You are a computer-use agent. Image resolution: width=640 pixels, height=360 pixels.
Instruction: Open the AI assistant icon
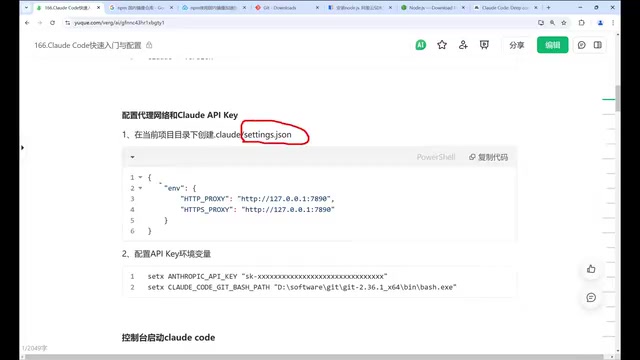(420, 45)
